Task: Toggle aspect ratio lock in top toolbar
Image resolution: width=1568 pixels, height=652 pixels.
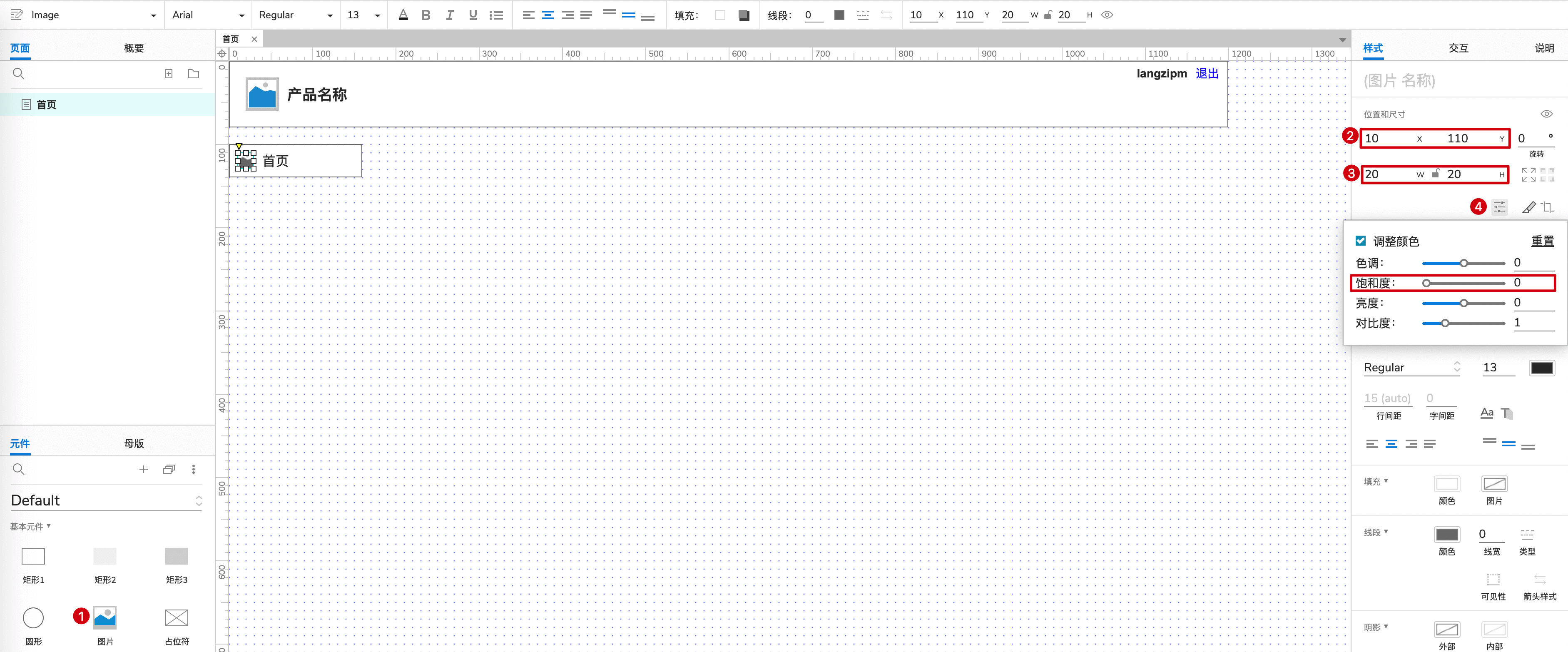Action: tap(1048, 15)
